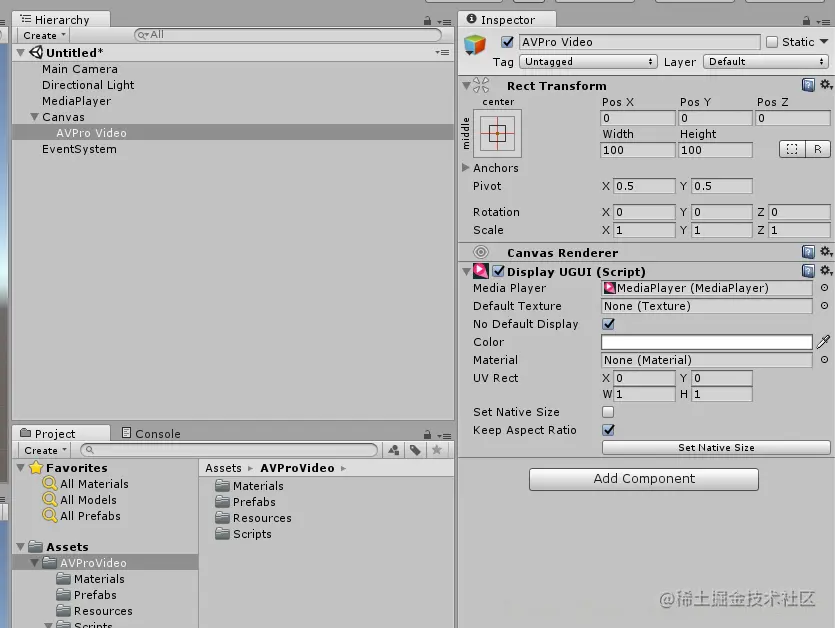This screenshot has width=835, height=628.
Task: Open Project panel options menu
Action: 444,436
